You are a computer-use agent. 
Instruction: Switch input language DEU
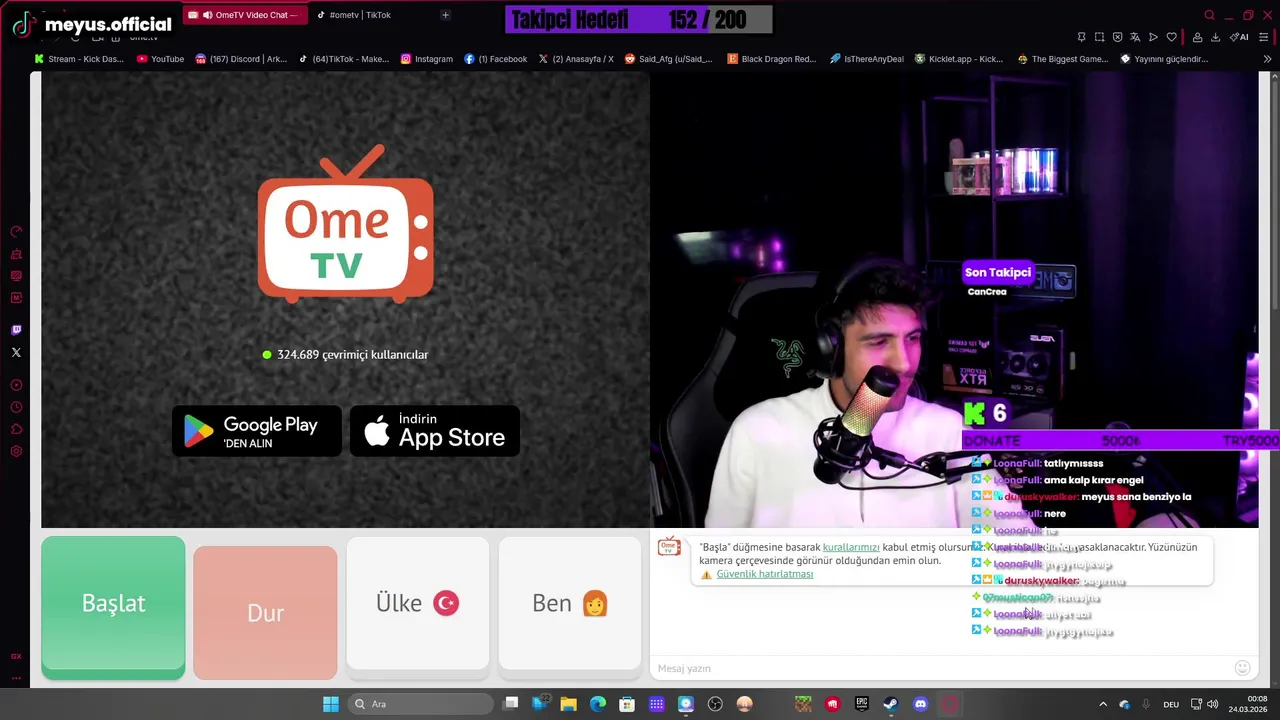[1171, 704]
